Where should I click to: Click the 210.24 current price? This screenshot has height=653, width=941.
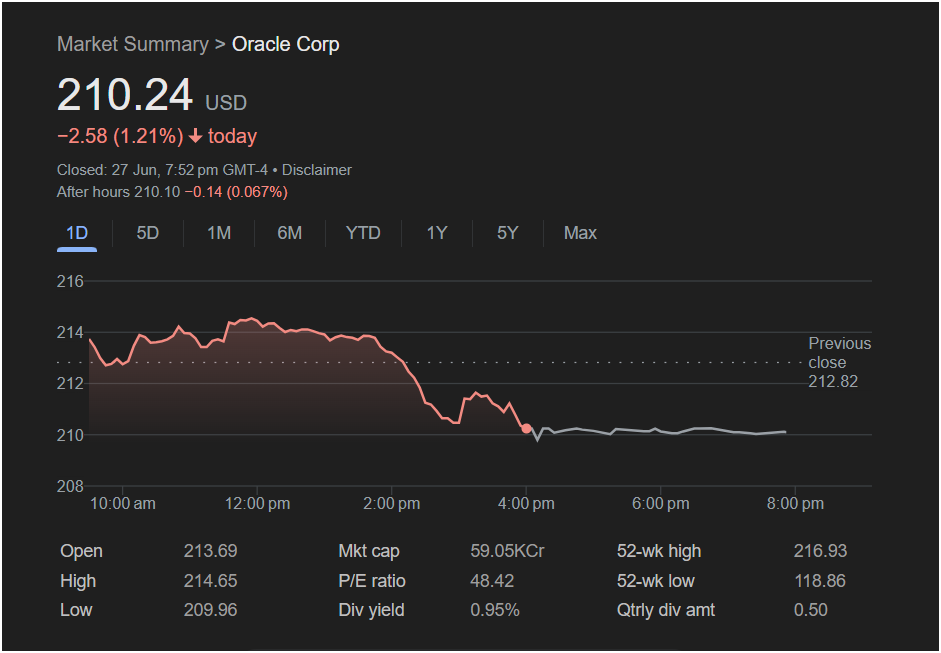point(125,95)
